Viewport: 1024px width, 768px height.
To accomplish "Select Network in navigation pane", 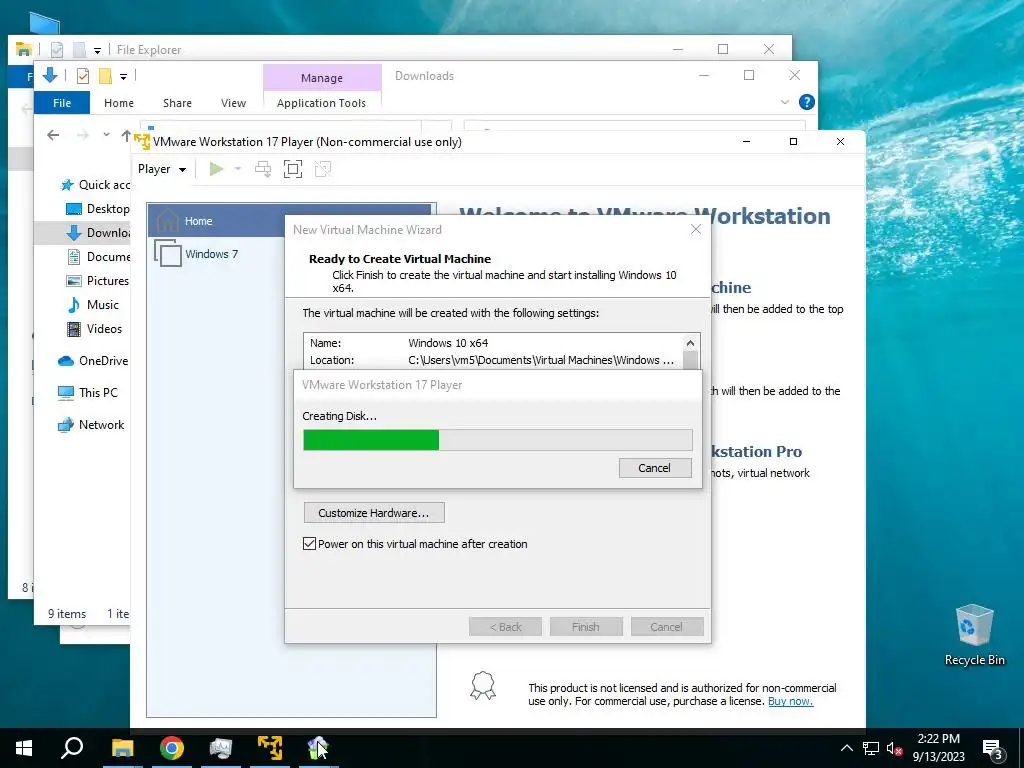I will pyautogui.click(x=91, y=424).
